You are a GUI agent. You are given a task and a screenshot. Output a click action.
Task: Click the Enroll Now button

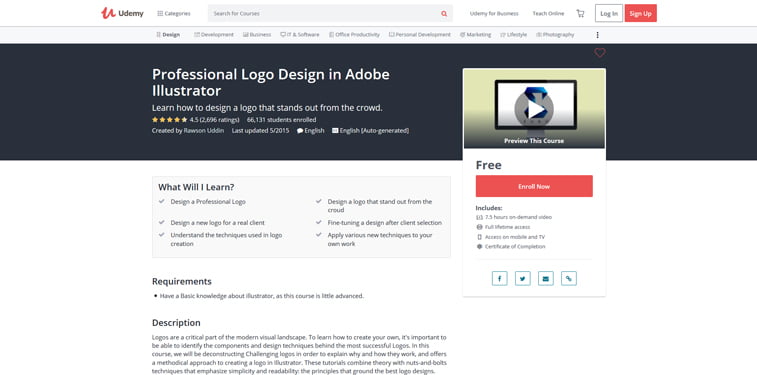[x=534, y=186]
